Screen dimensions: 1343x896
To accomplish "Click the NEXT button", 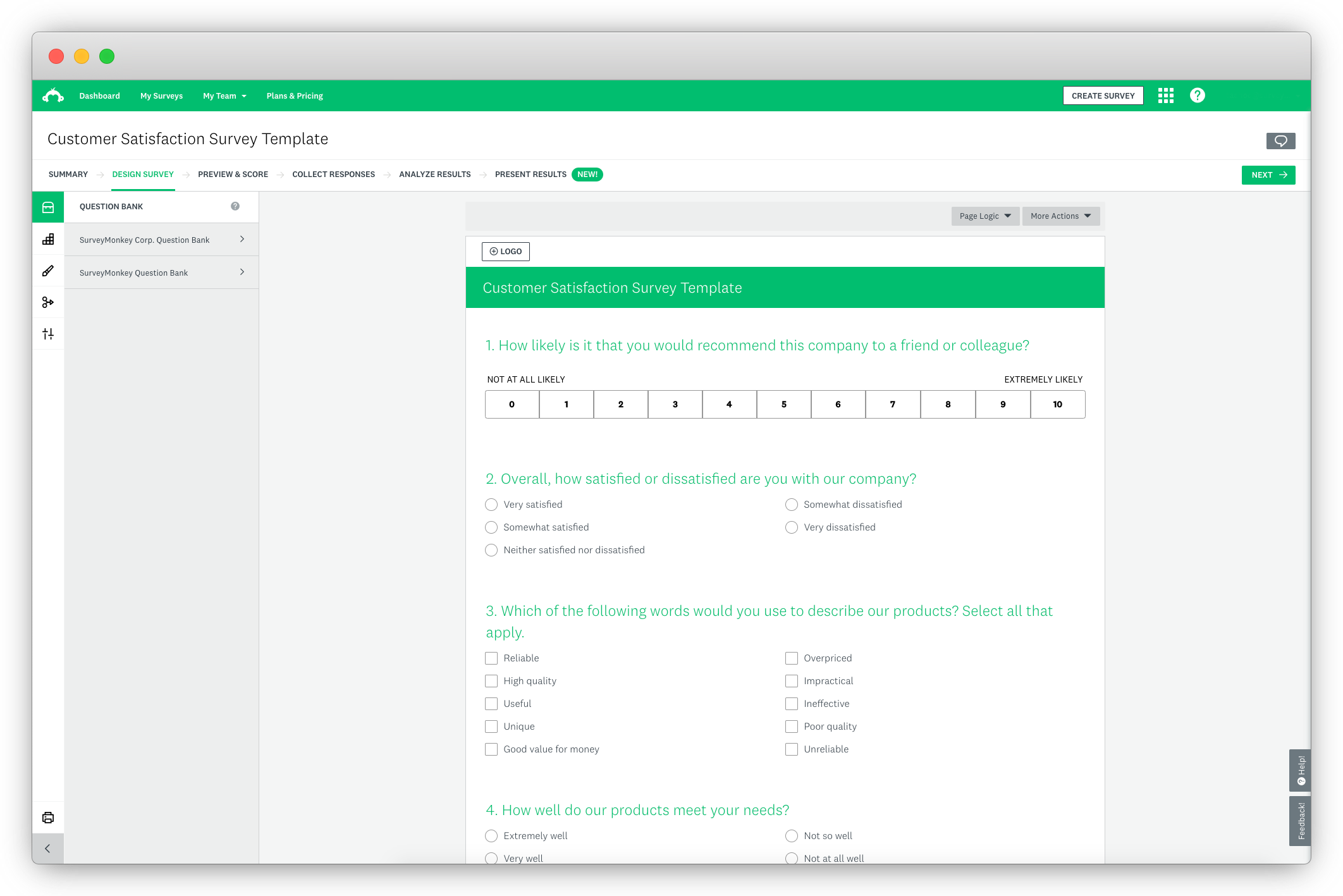I will (x=1268, y=175).
